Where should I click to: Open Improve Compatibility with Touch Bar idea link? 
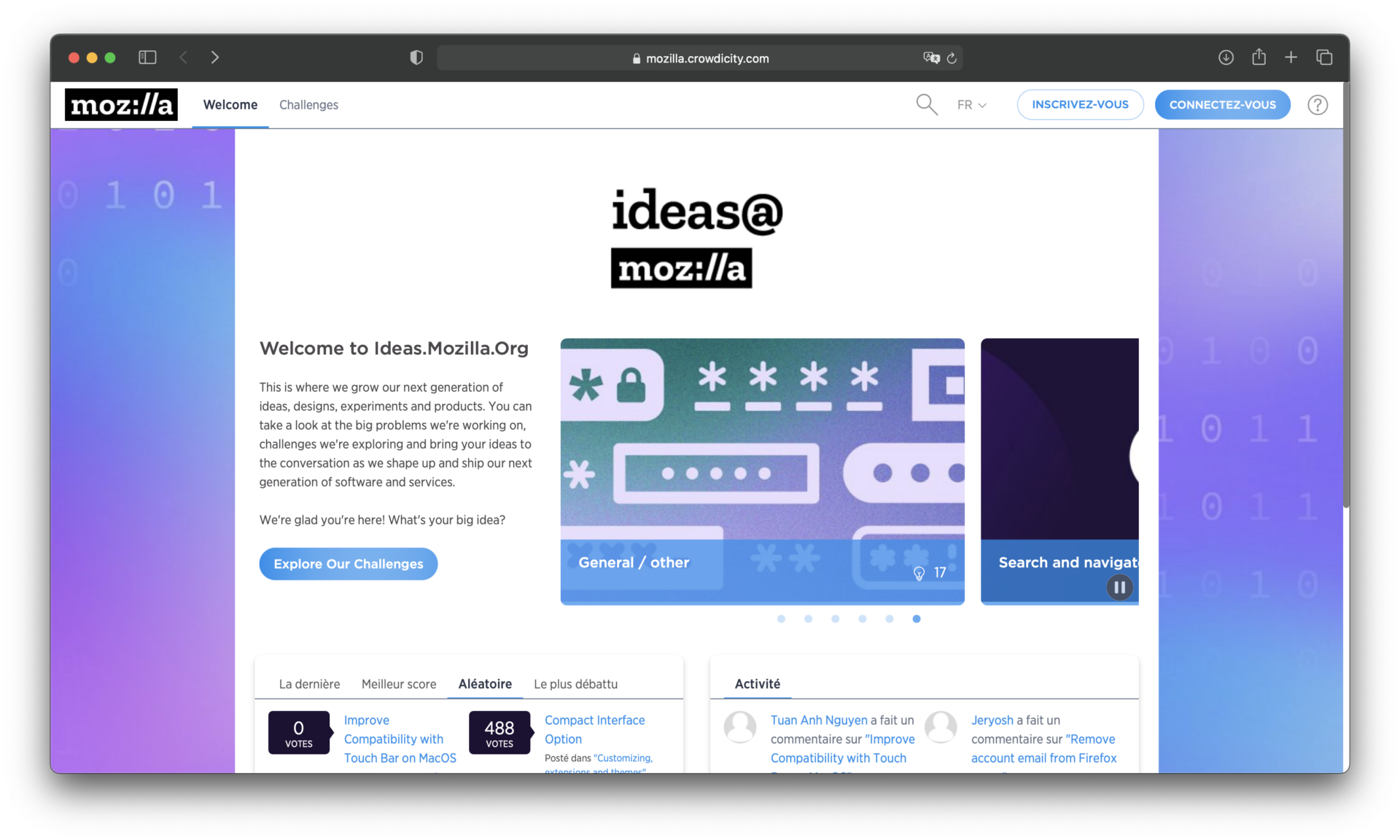click(400, 739)
